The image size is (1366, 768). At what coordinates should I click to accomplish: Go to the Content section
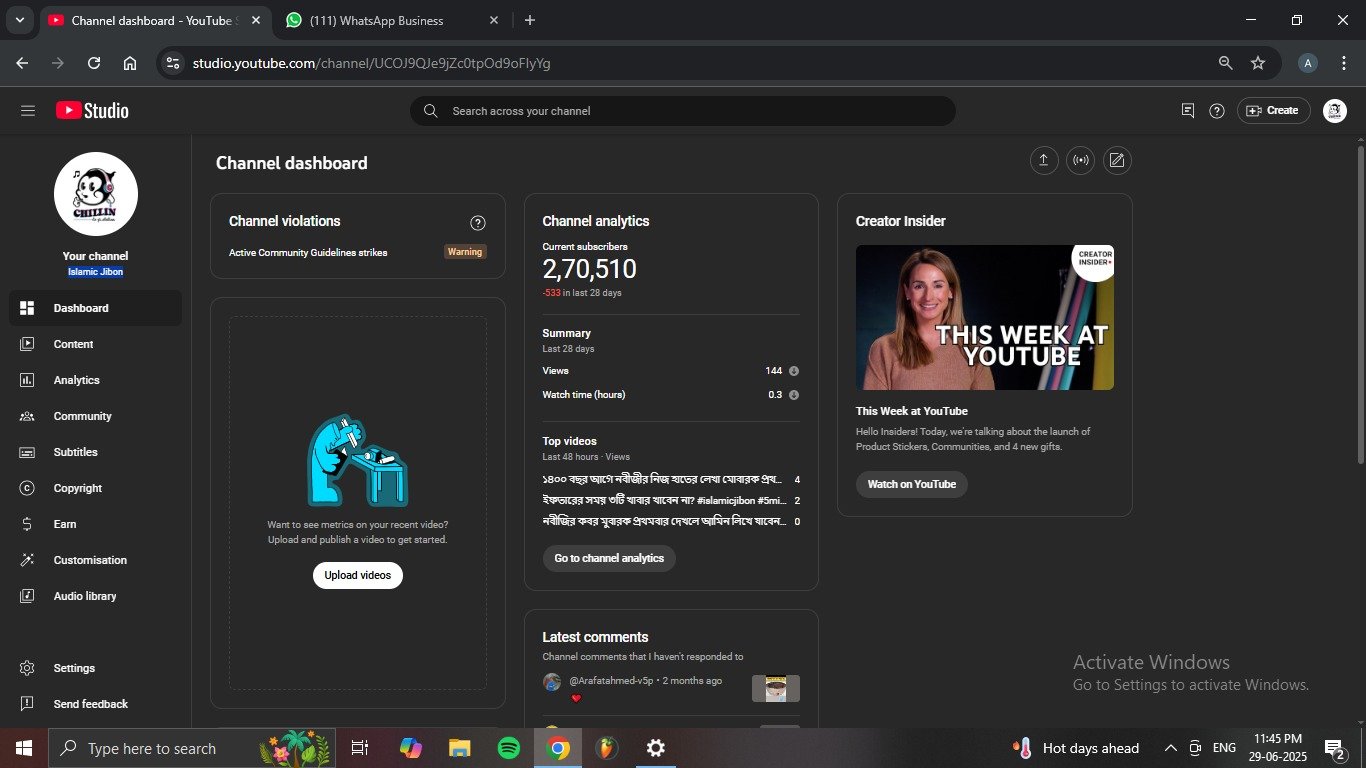(x=95, y=344)
